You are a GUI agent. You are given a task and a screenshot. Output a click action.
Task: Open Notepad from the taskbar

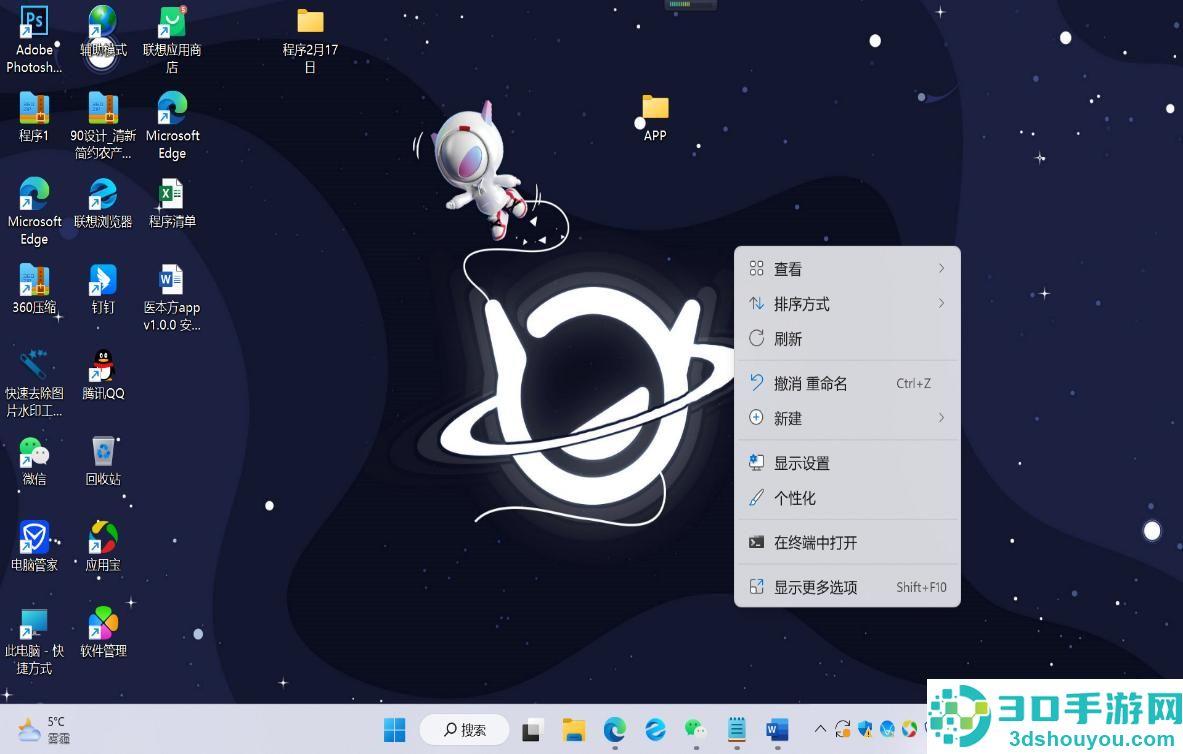click(x=736, y=730)
